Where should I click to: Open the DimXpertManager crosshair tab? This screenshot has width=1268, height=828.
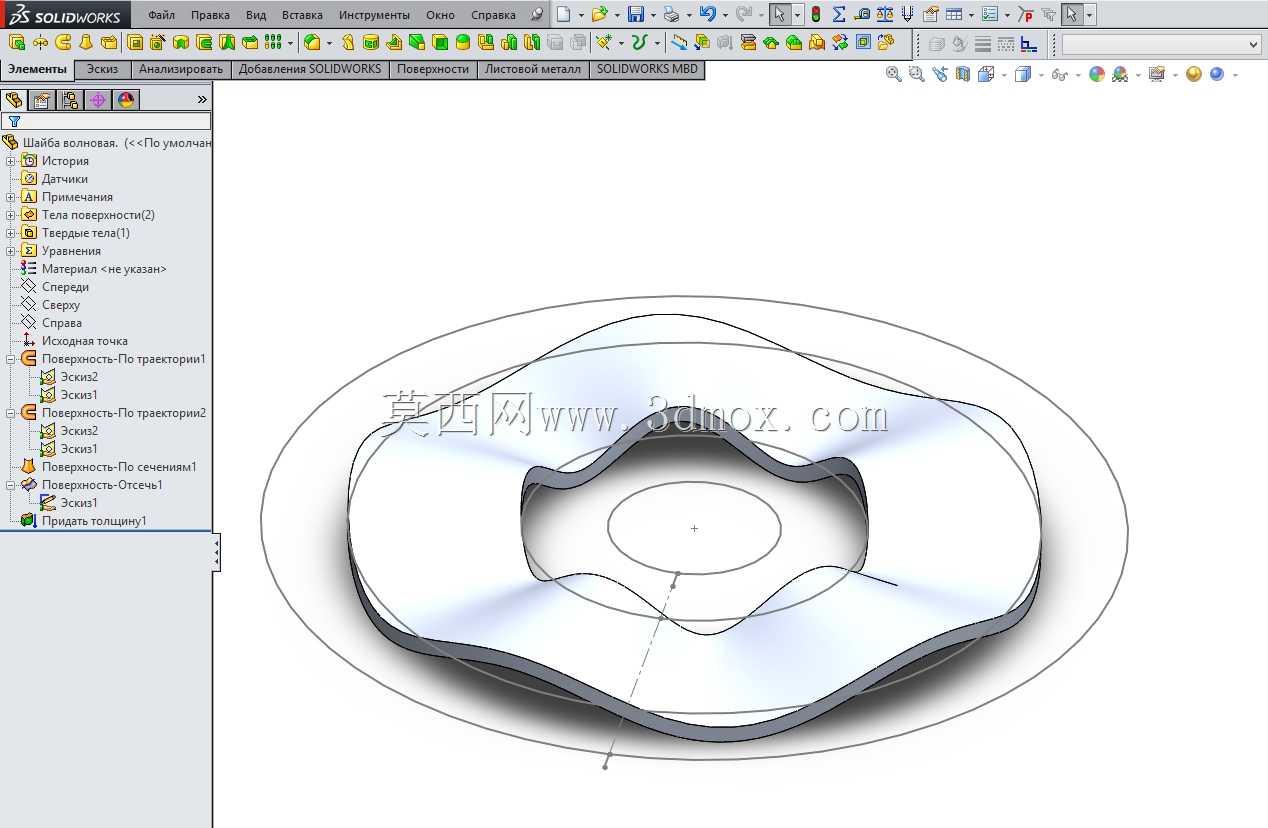tap(98, 100)
